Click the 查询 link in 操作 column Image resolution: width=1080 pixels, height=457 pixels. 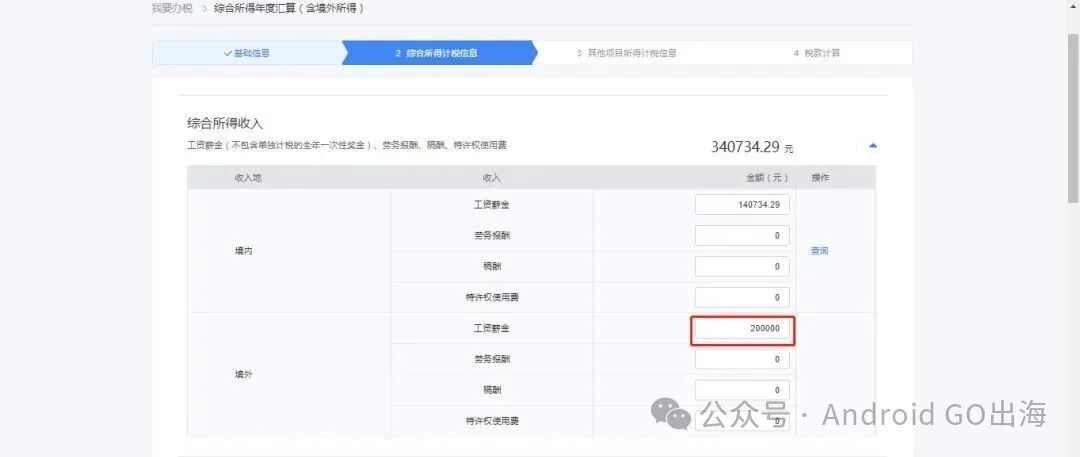(819, 251)
